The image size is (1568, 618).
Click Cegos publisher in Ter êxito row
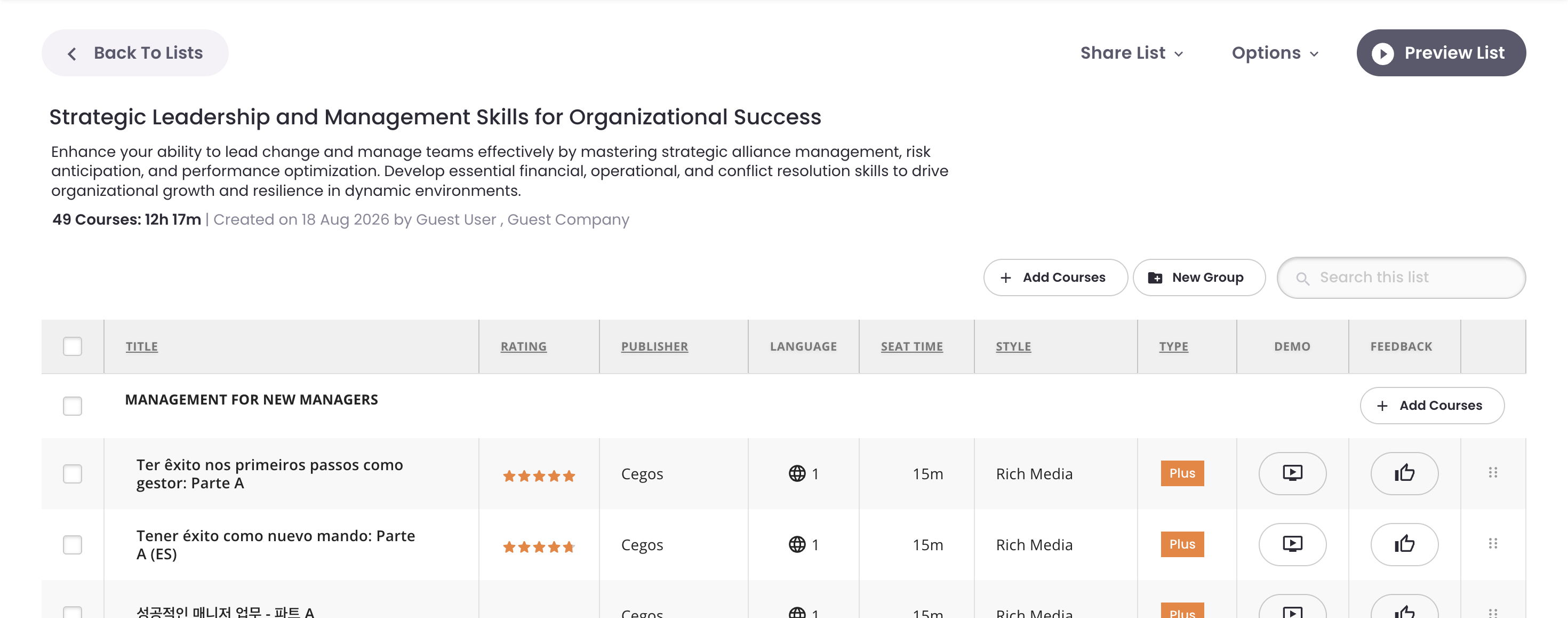pos(642,474)
